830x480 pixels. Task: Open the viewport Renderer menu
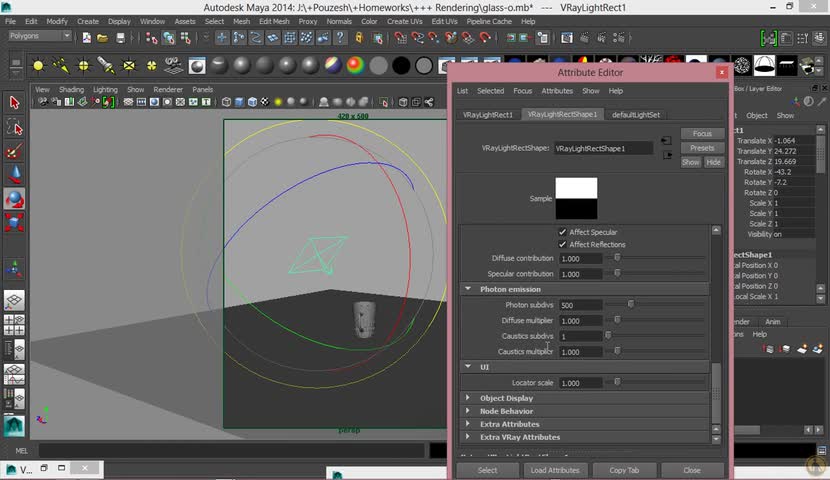pos(168,89)
